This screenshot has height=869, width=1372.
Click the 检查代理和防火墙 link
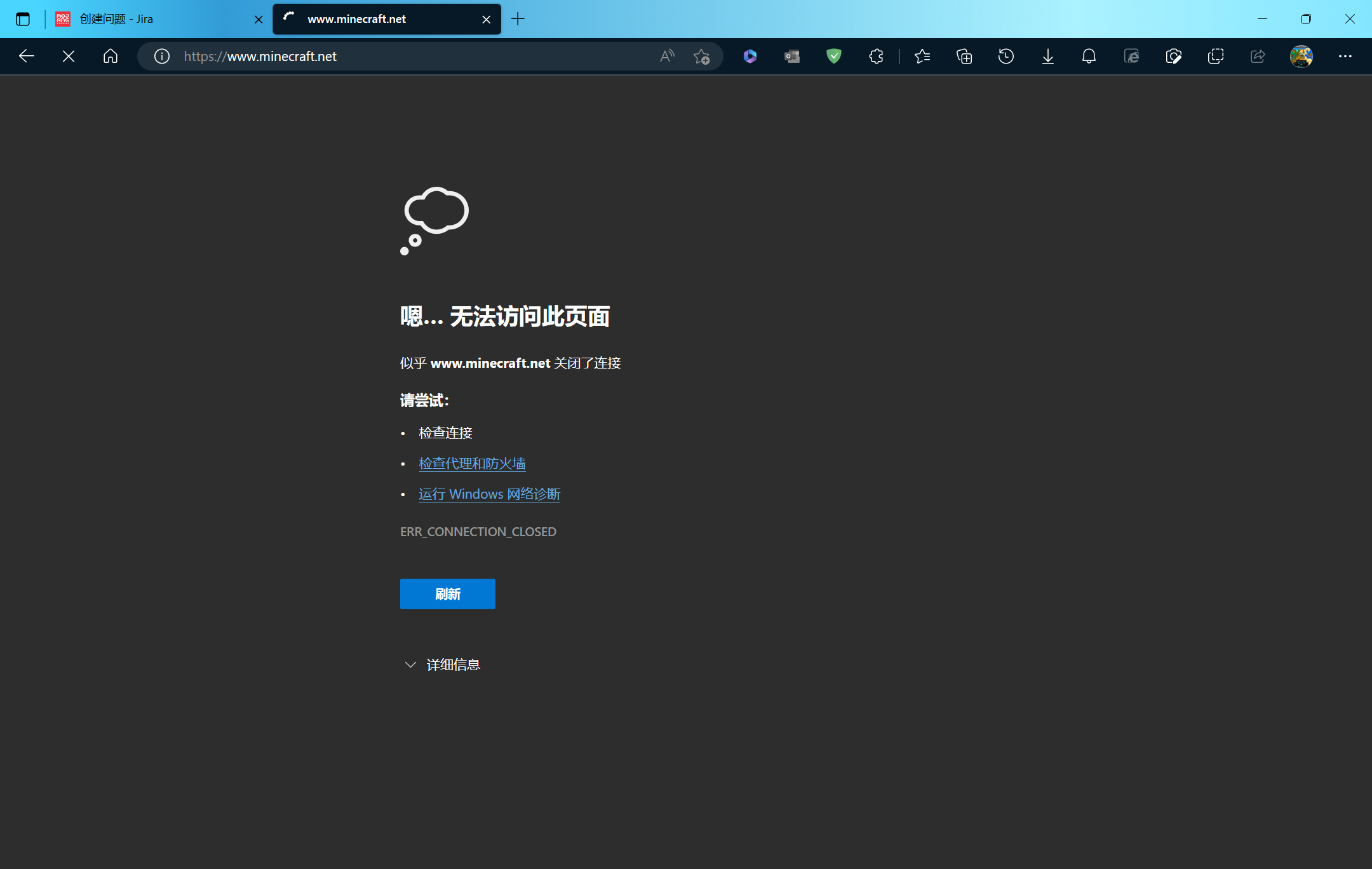[x=472, y=464]
